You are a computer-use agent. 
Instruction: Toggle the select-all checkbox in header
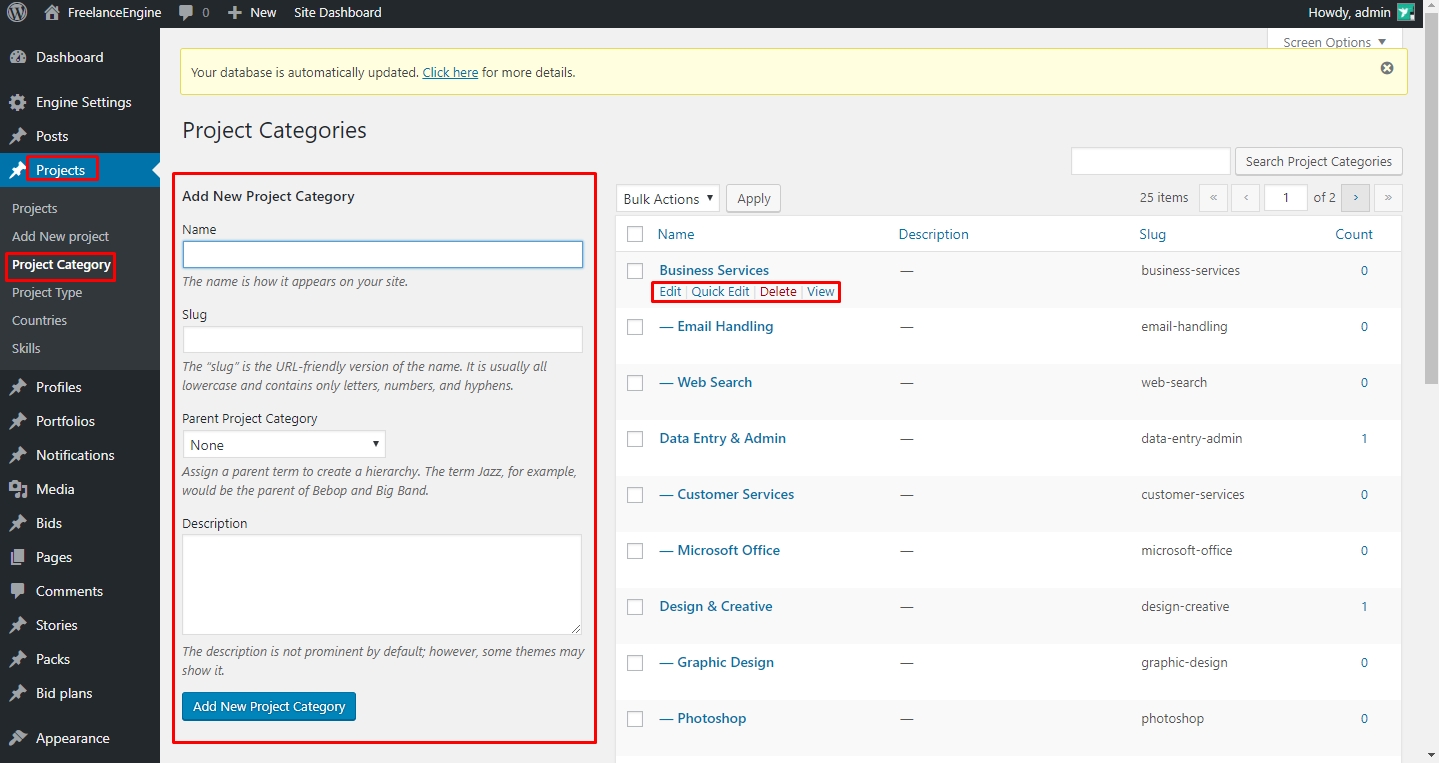(x=635, y=235)
